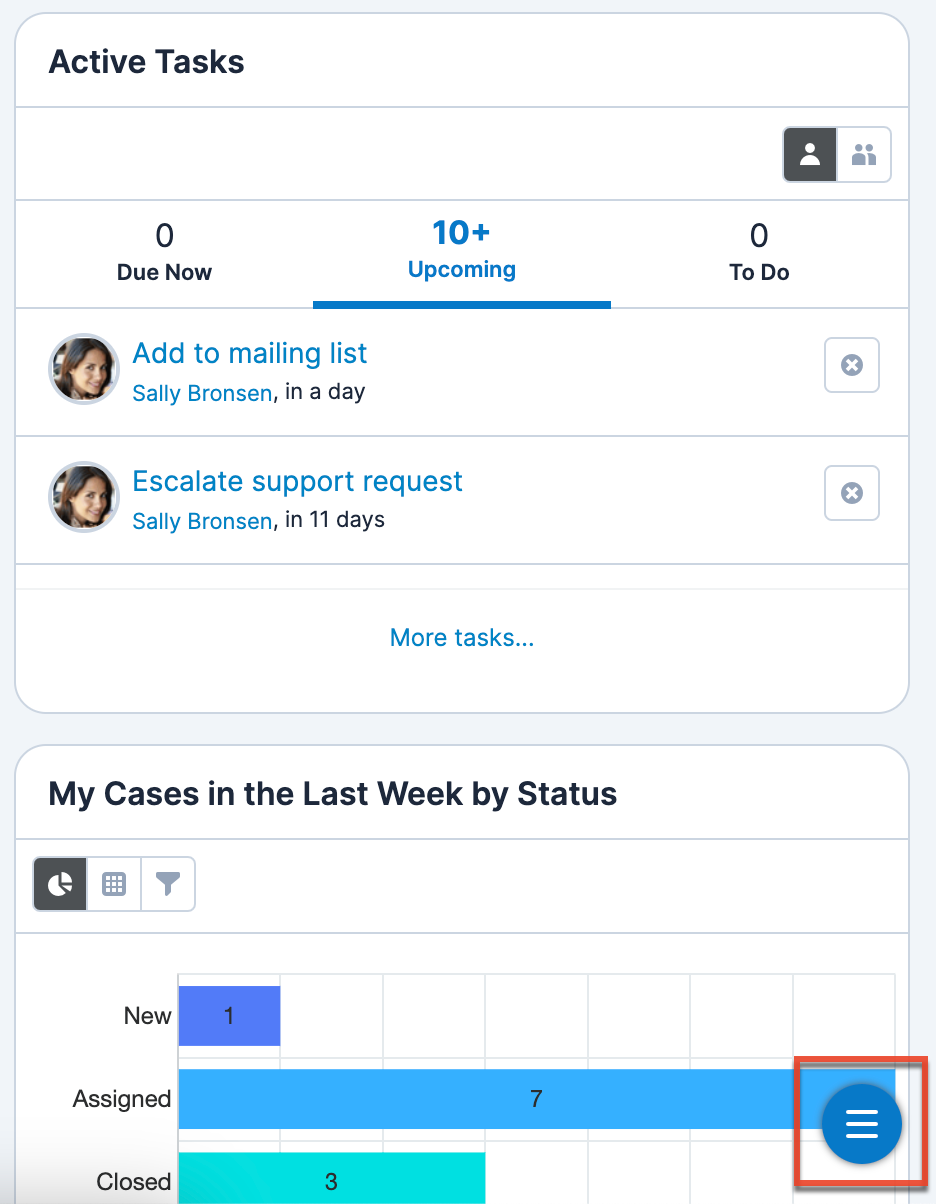The height and width of the screenshot is (1204, 936).
Task: Show the chart view of My Cases
Action: pyautogui.click(x=60, y=884)
